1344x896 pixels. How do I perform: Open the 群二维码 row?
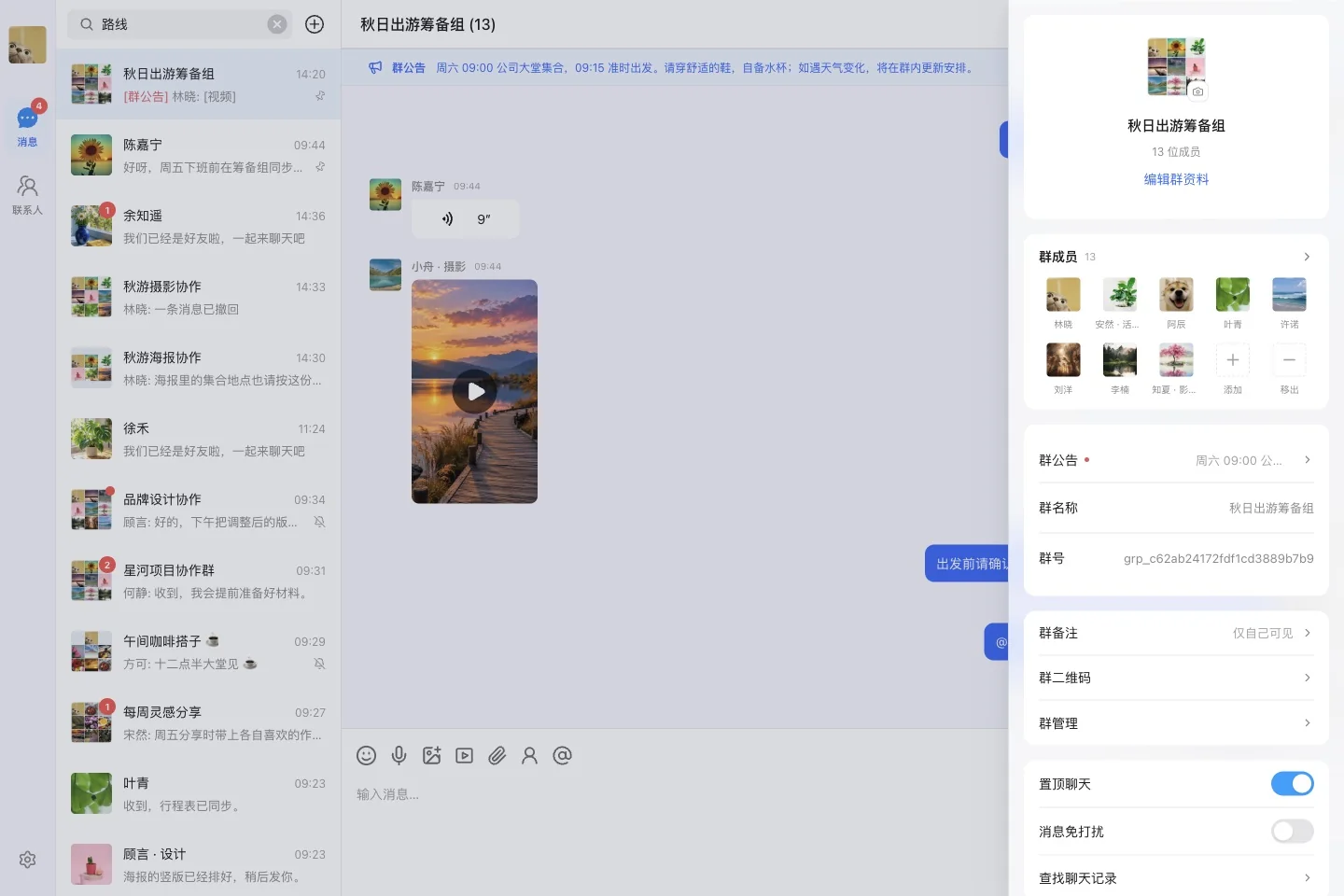pyautogui.click(x=1176, y=678)
